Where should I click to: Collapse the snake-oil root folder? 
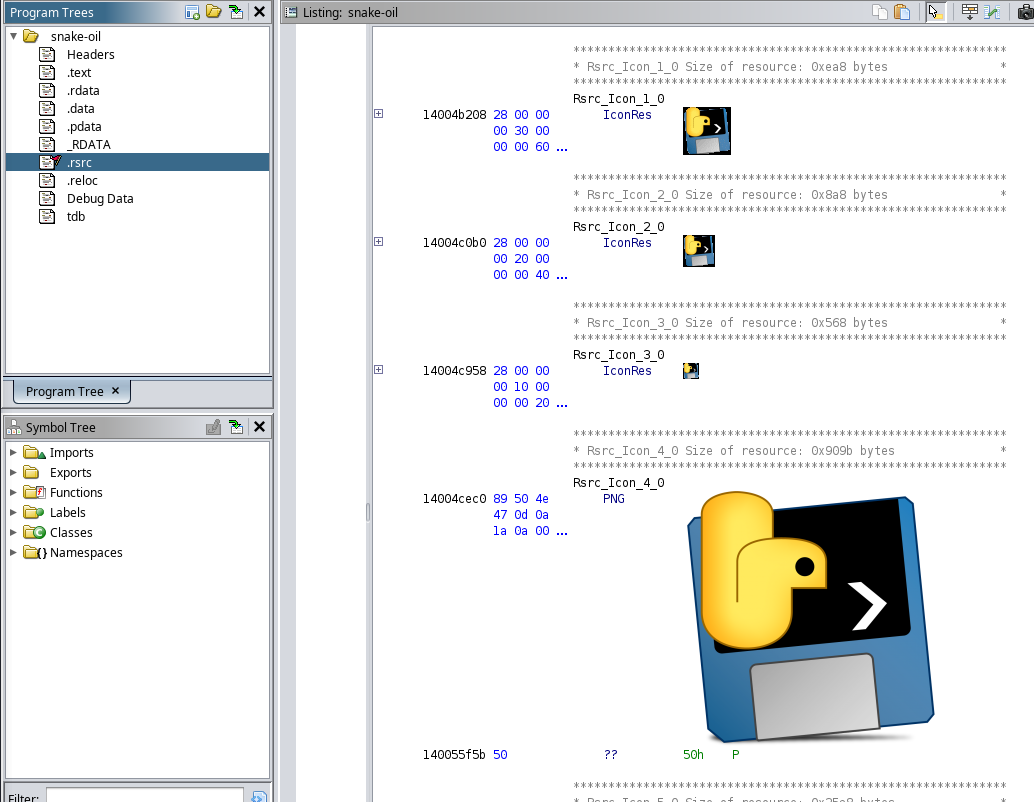coord(13,36)
